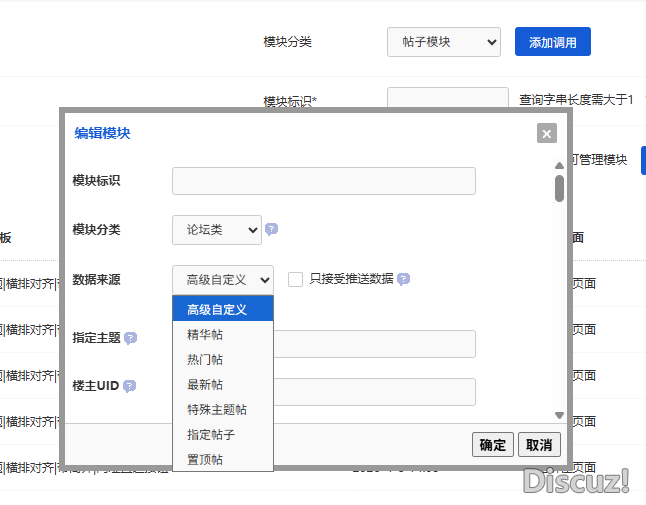Click help icon next to 楼主UID
Screen dimensions: 646x505
pyautogui.click(x=129, y=386)
